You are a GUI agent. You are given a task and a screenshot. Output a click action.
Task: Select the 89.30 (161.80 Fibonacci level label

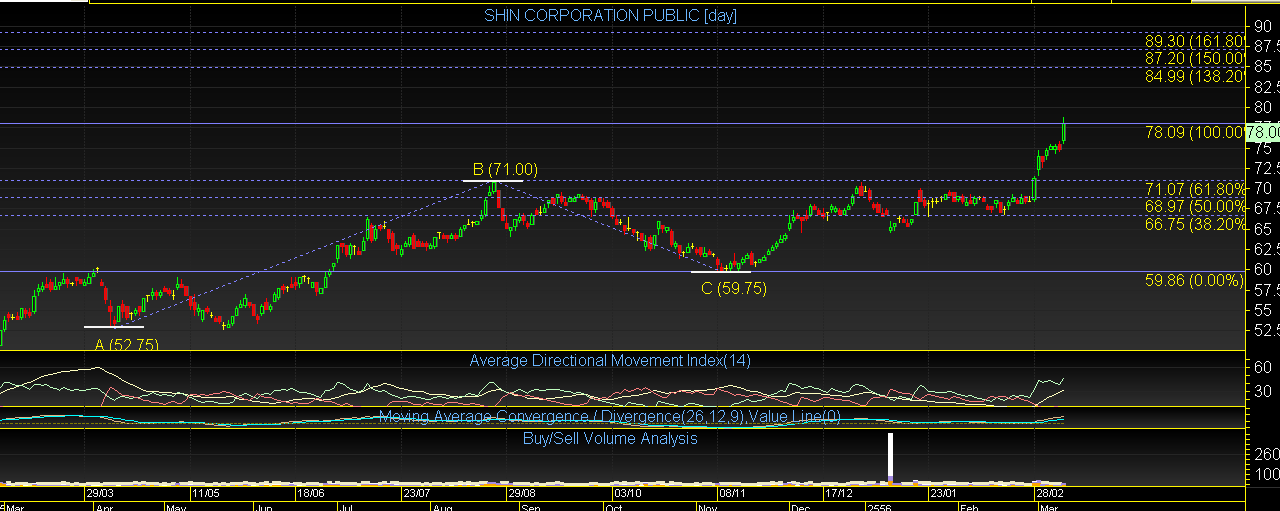point(1194,42)
